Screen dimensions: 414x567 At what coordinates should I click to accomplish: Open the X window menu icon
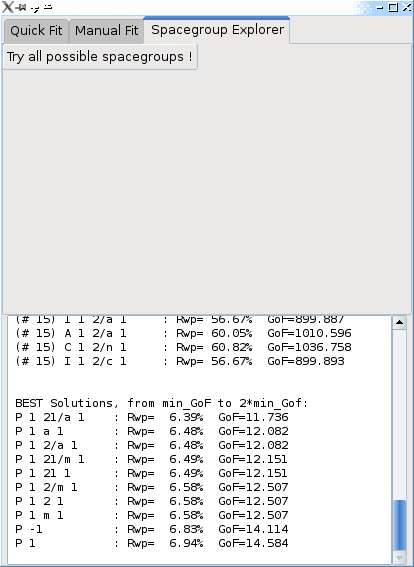(x=8, y=7)
